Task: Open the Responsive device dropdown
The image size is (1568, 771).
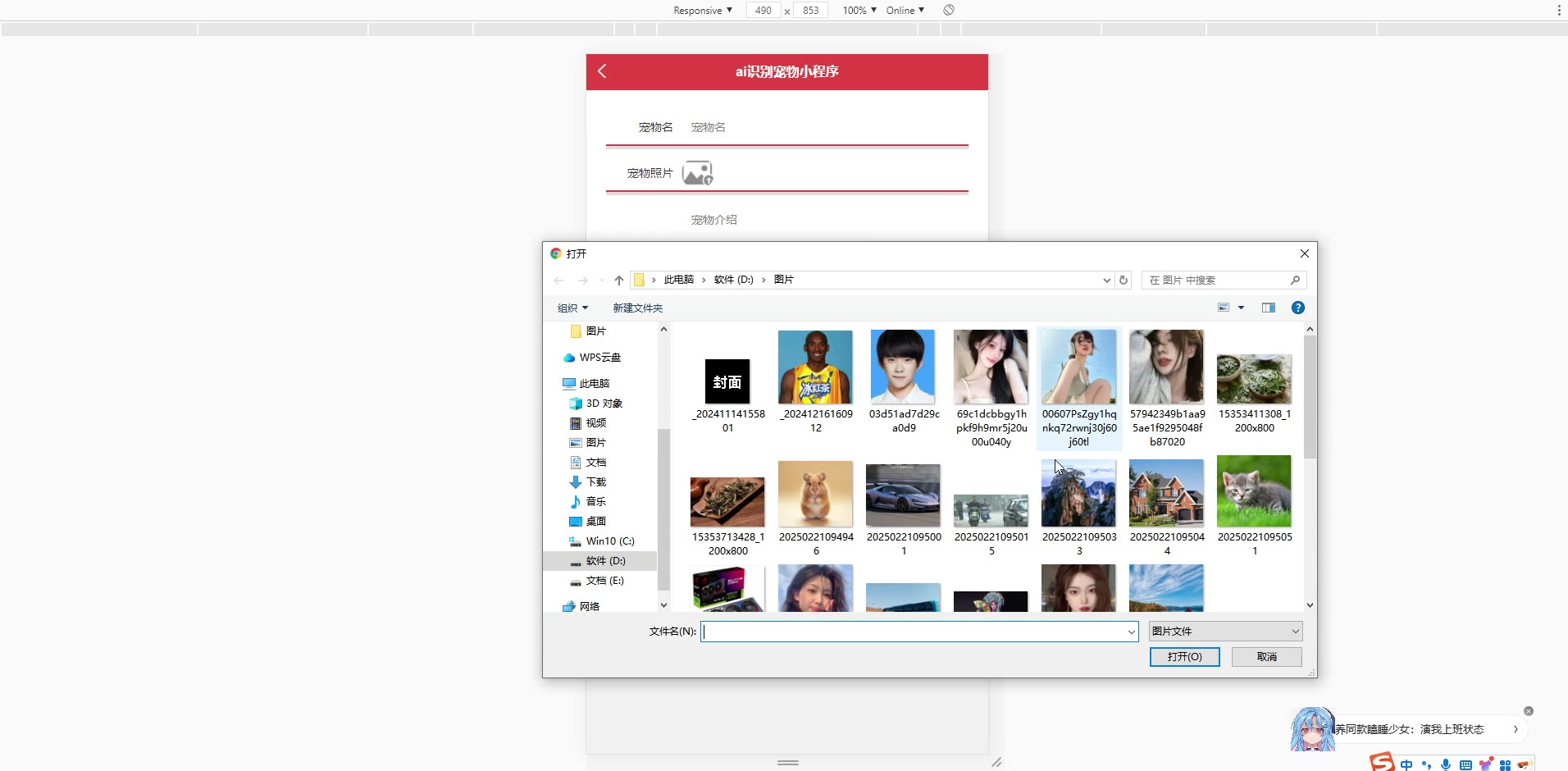Action: [703, 11]
